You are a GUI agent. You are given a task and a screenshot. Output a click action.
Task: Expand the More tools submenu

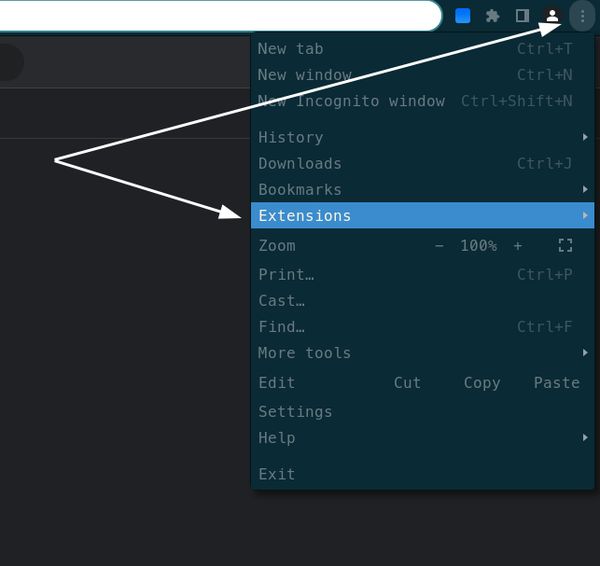422,352
